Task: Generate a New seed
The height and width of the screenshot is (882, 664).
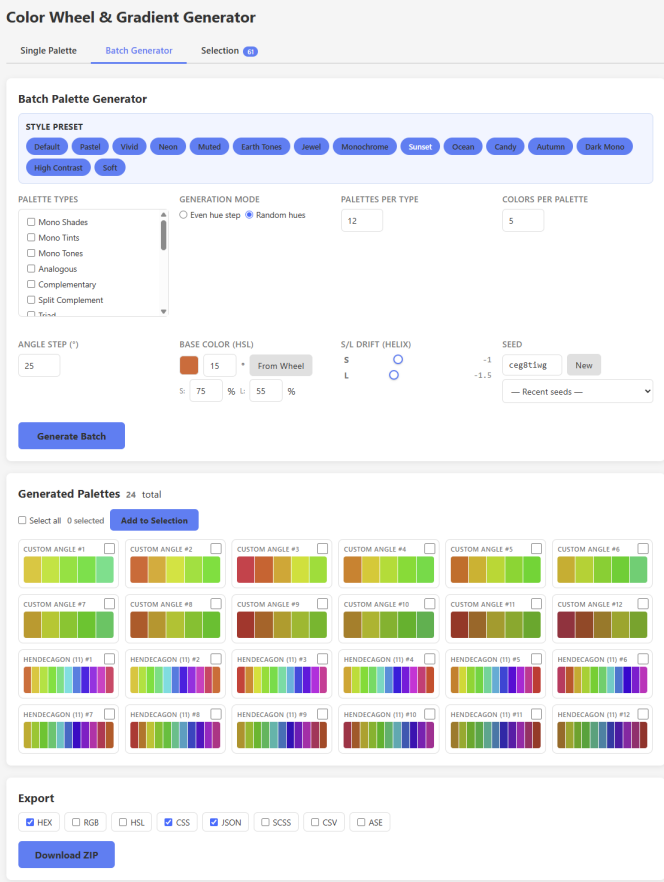Action: tap(584, 365)
